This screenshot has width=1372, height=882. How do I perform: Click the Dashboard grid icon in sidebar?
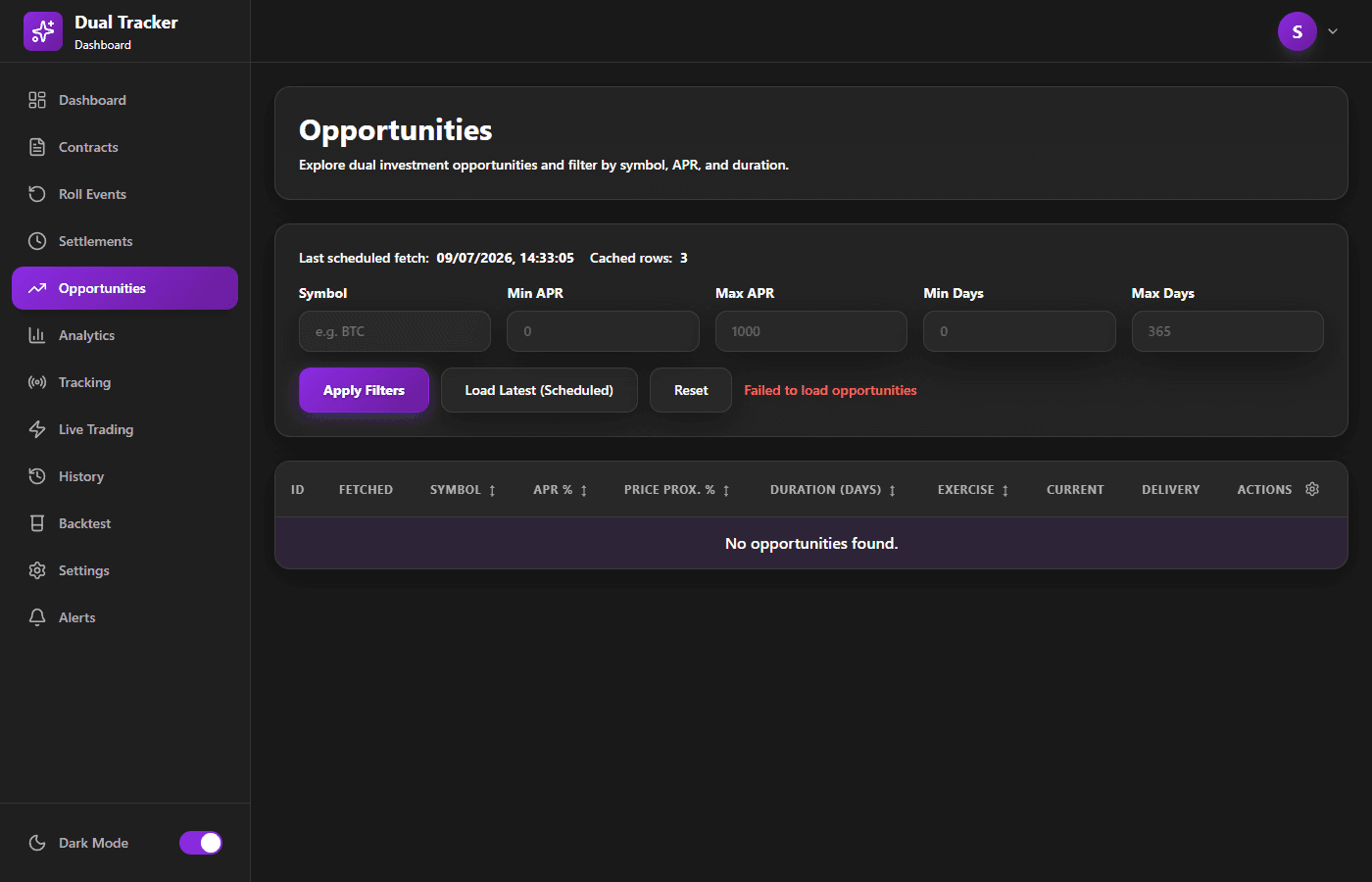click(37, 100)
